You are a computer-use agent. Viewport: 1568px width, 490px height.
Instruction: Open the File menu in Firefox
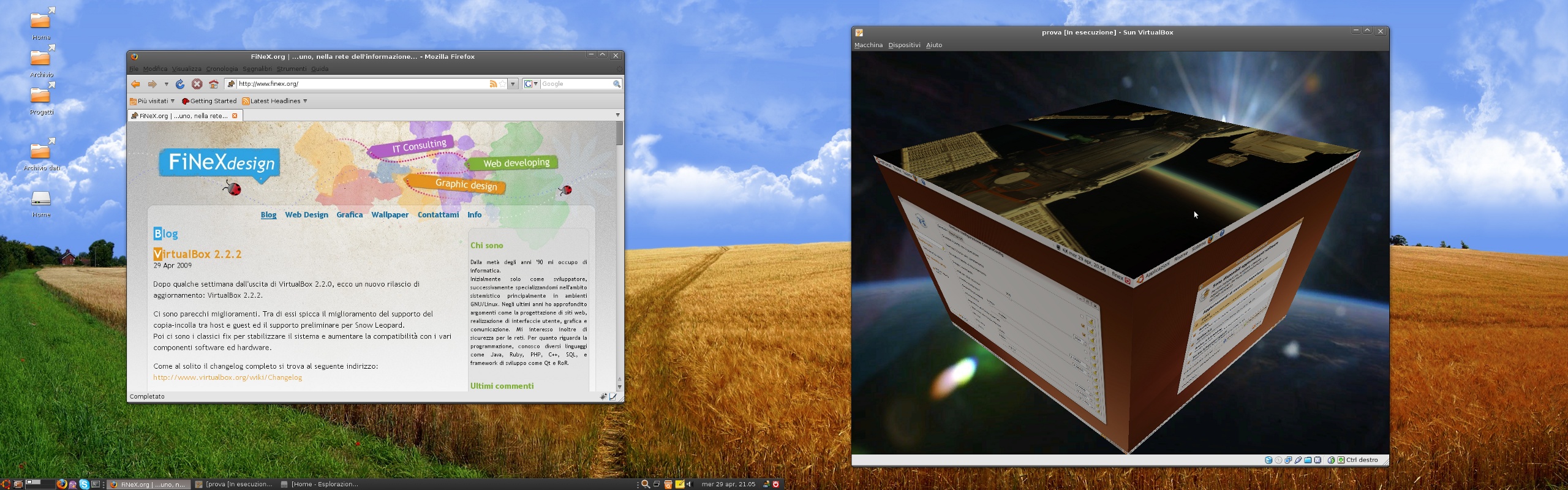134,69
